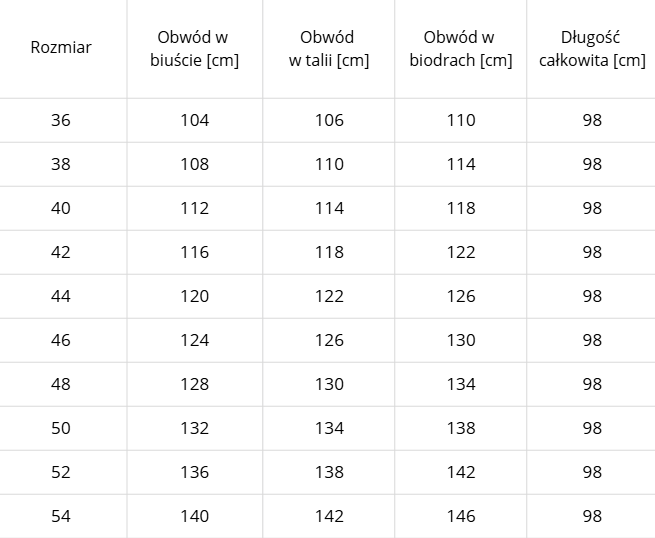
Task: Select the Obwód w biuście header
Action: click(x=194, y=48)
